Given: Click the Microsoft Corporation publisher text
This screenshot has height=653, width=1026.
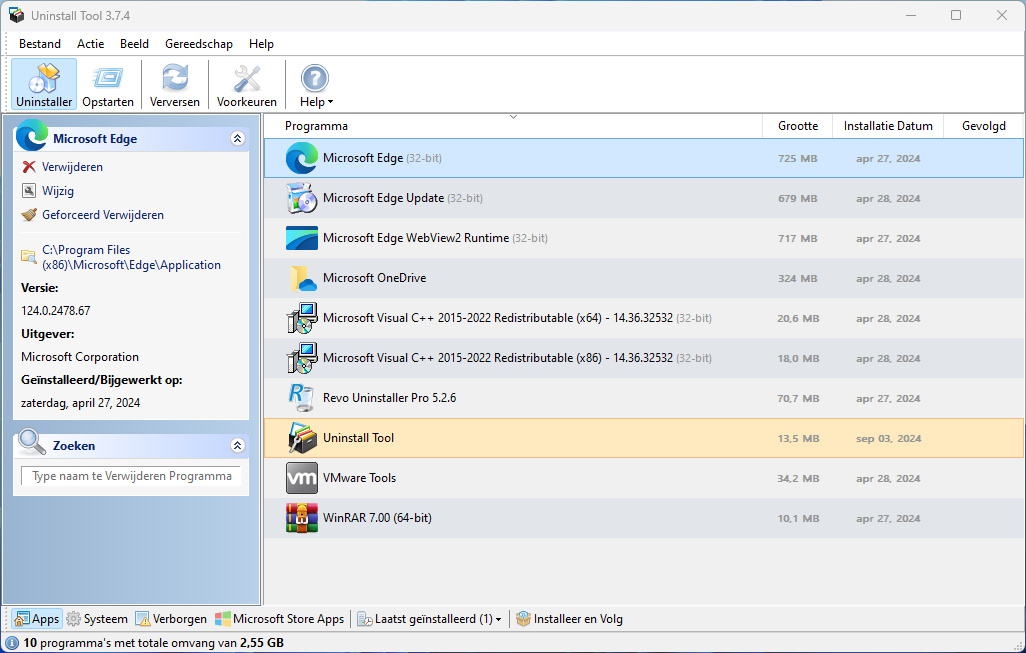Looking at the screenshot, I should [80, 357].
